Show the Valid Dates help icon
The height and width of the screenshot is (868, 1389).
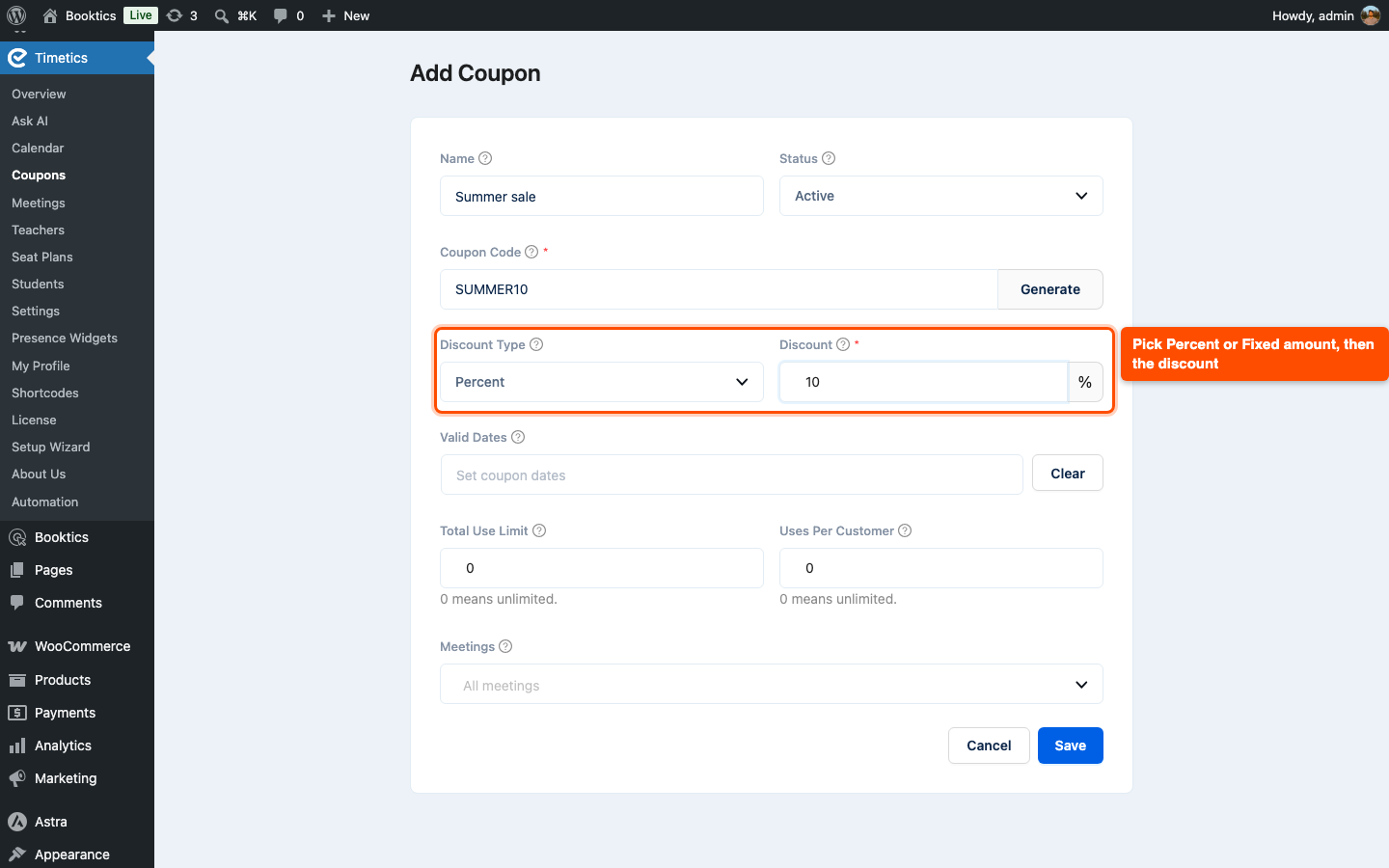tap(518, 437)
